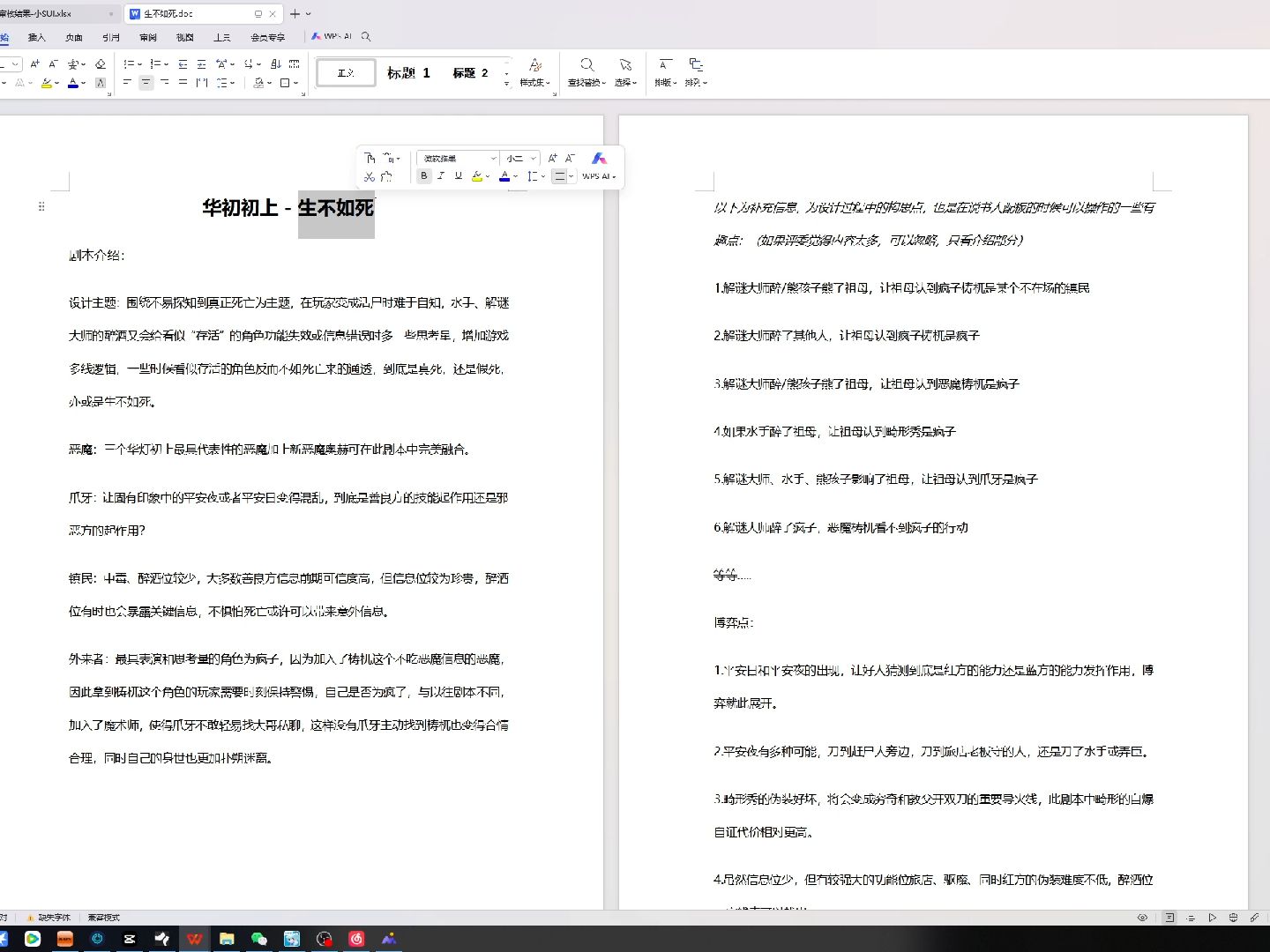Click the ribbon font color A icon

(73, 83)
